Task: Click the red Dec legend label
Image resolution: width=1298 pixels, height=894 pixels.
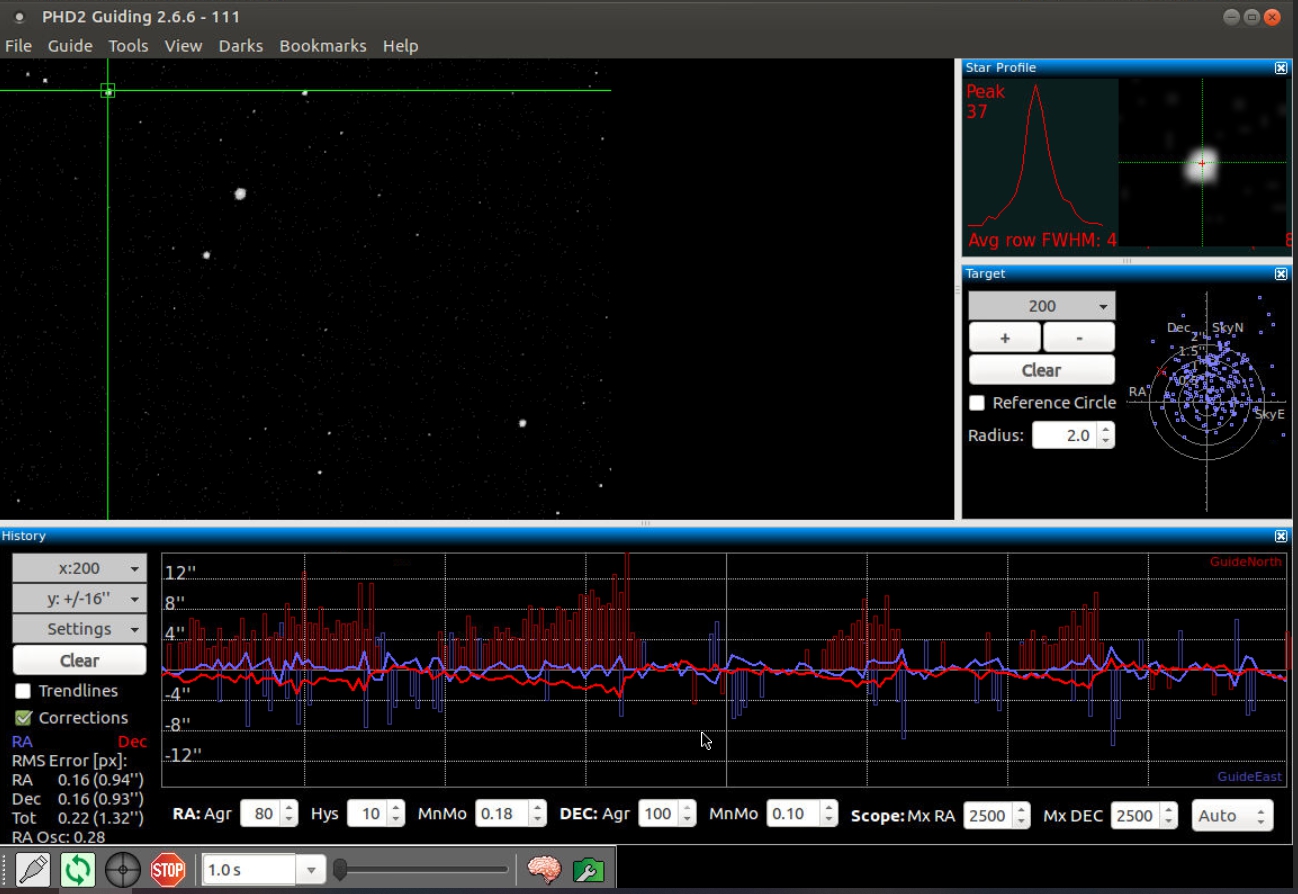Action: pos(132,742)
